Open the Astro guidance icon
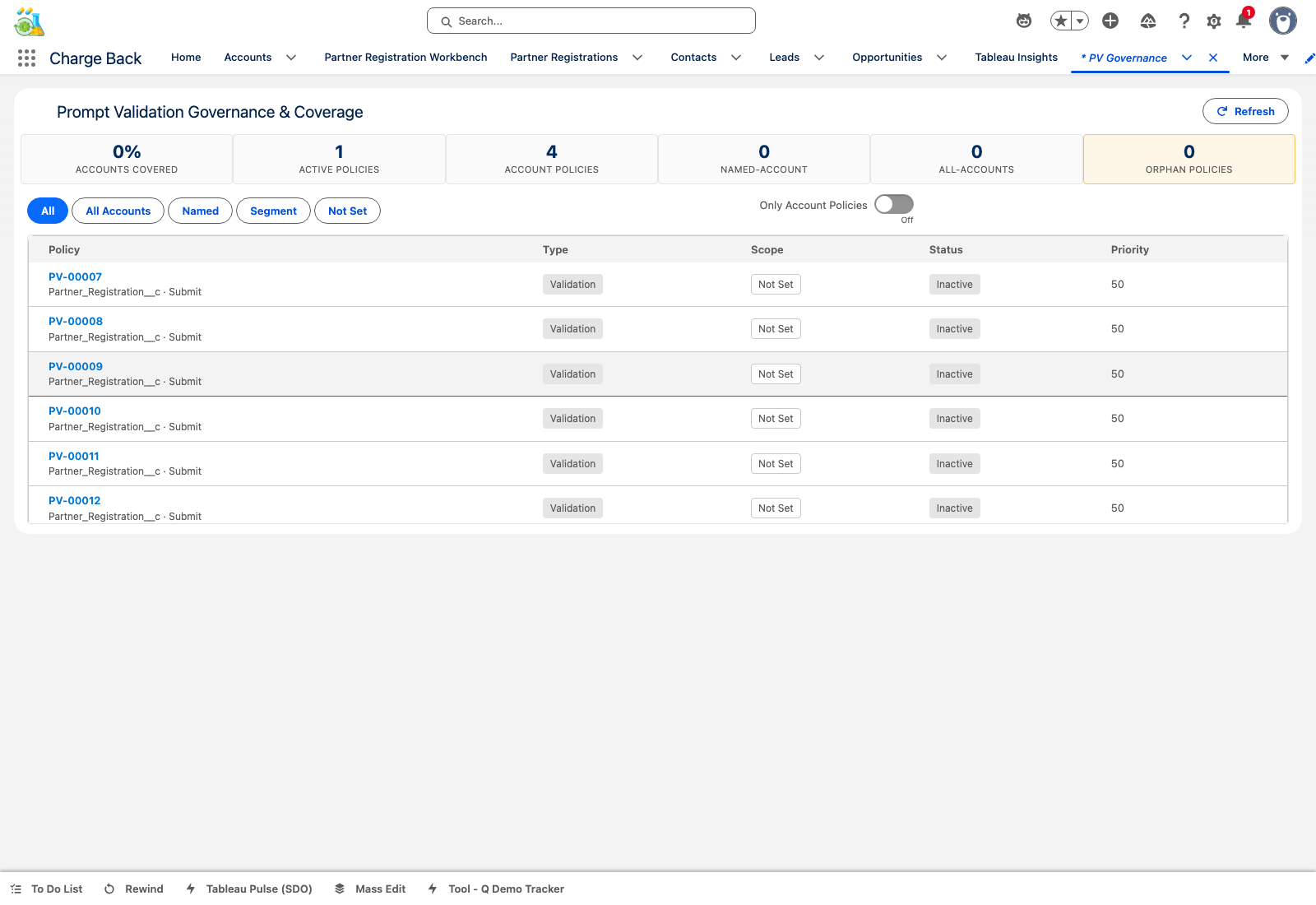1316x905 pixels. (x=1024, y=21)
